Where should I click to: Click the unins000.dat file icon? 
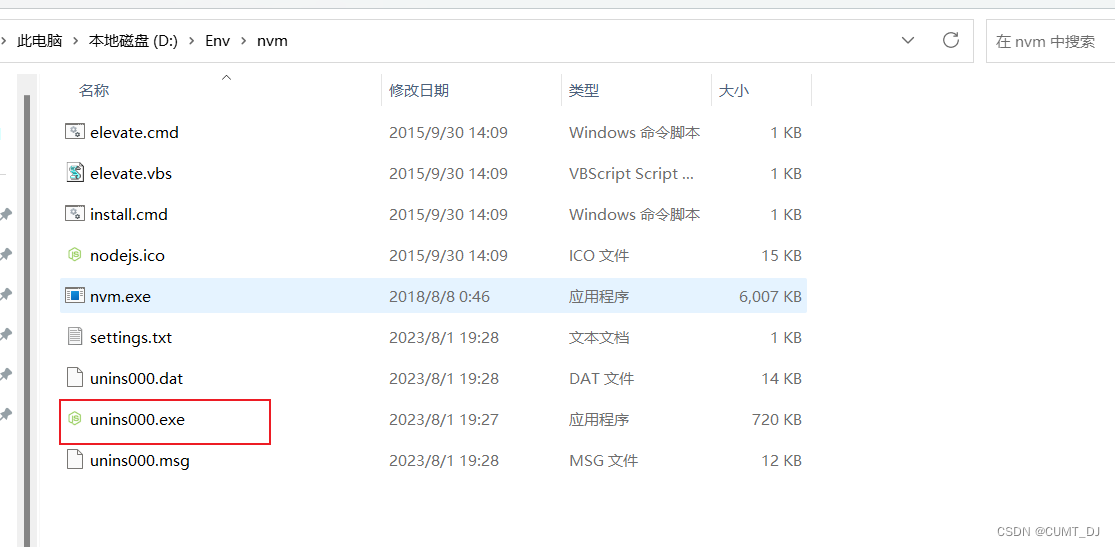coord(75,378)
